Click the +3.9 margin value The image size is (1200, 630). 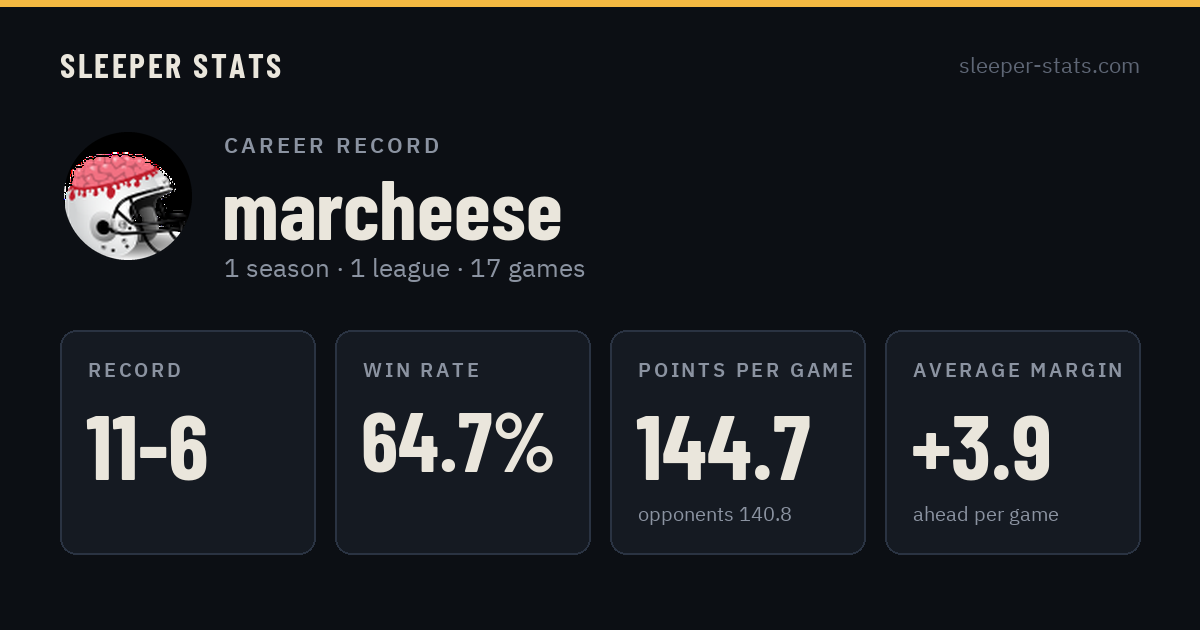tap(982, 448)
